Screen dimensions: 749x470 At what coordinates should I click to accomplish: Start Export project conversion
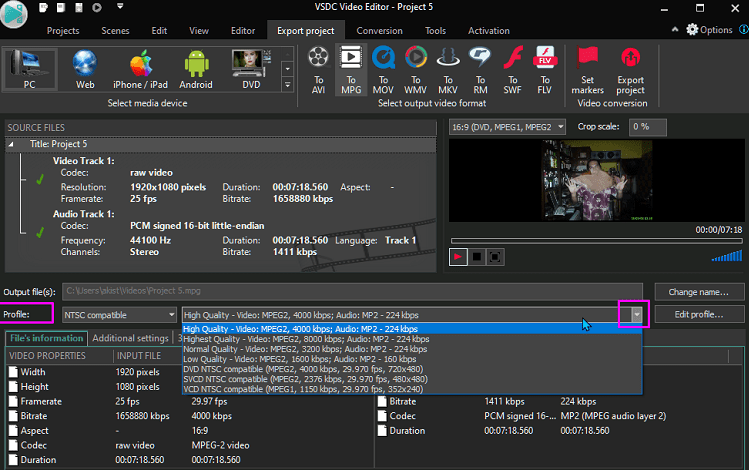click(x=630, y=70)
